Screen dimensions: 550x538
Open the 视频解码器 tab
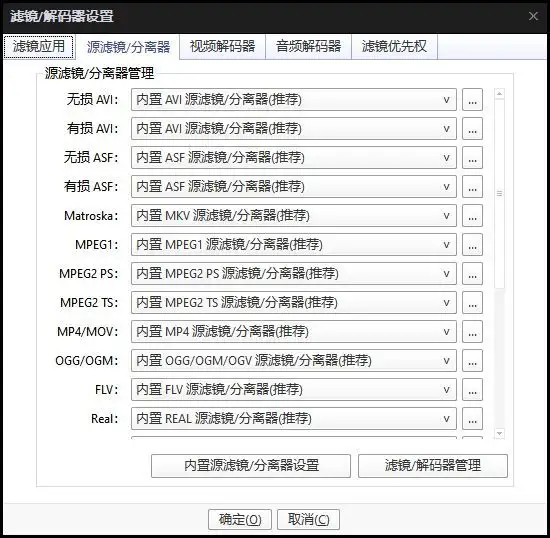click(x=222, y=46)
